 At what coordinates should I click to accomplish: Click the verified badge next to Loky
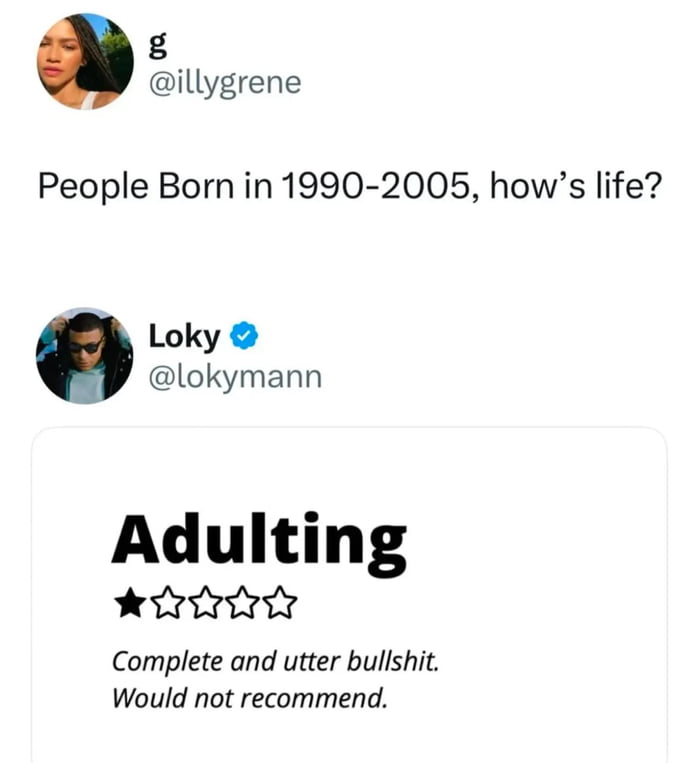[x=243, y=337]
